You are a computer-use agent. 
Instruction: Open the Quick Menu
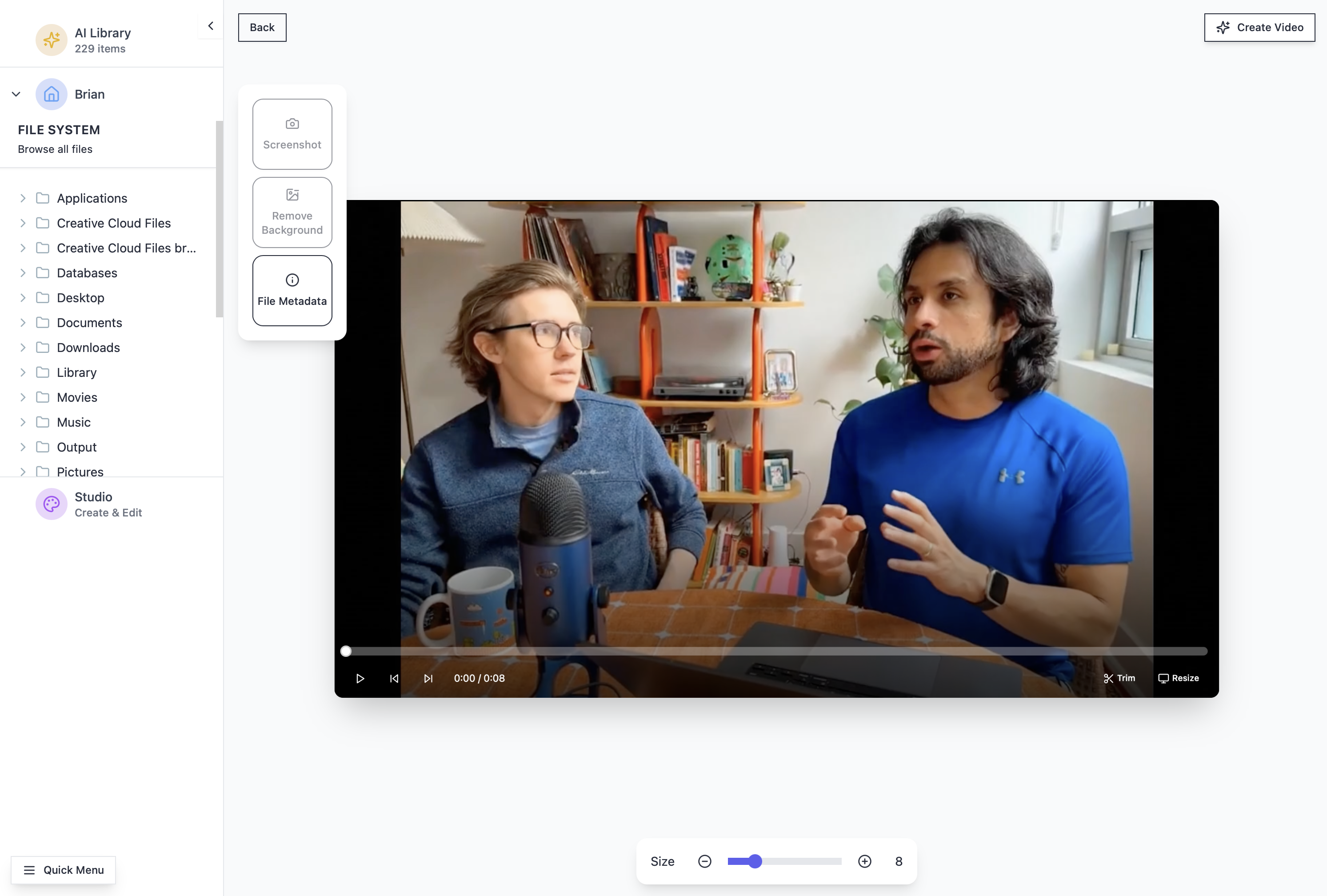pyautogui.click(x=64, y=870)
